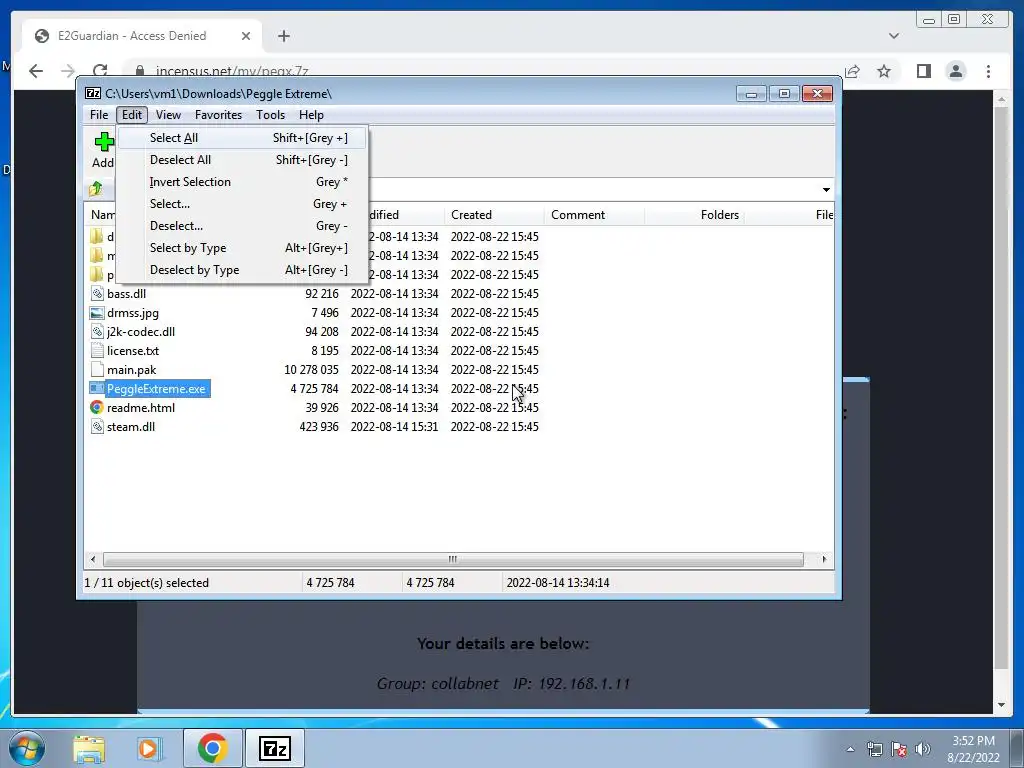Sort by the Folders column header
Viewport: 1024px width, 768px height.
pyautogui.click(x=694, y=215)
